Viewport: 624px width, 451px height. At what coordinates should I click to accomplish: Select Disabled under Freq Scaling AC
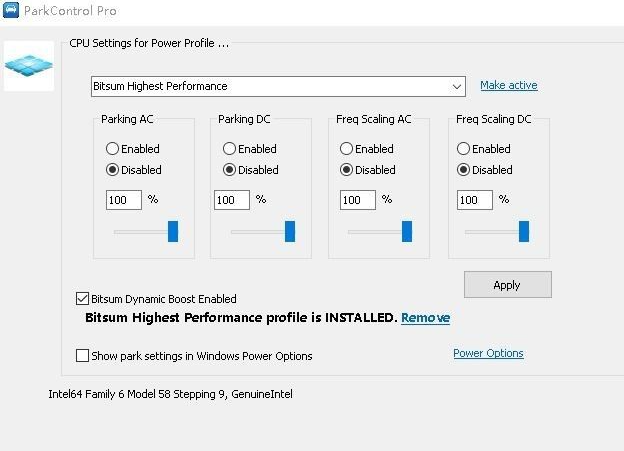pyautogui.click(x=347, y=170)
